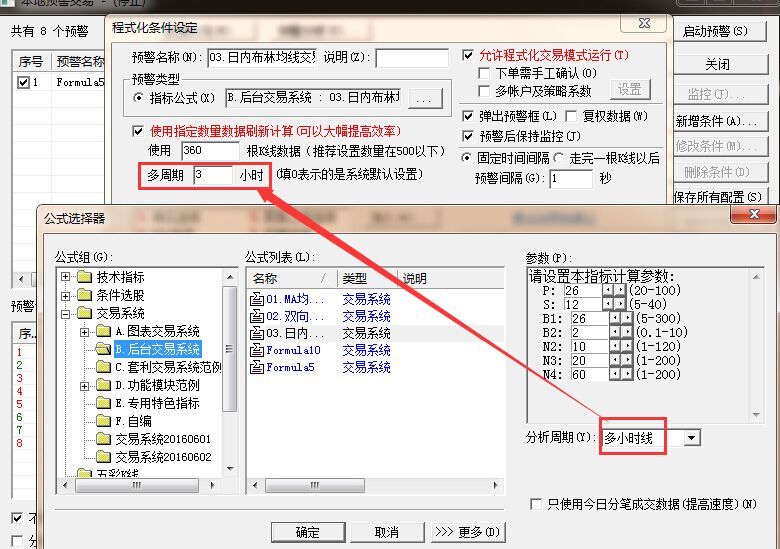Select Formula5 in the formula list
The height and width of the screenshot is (549, 780).
[290, 367]
